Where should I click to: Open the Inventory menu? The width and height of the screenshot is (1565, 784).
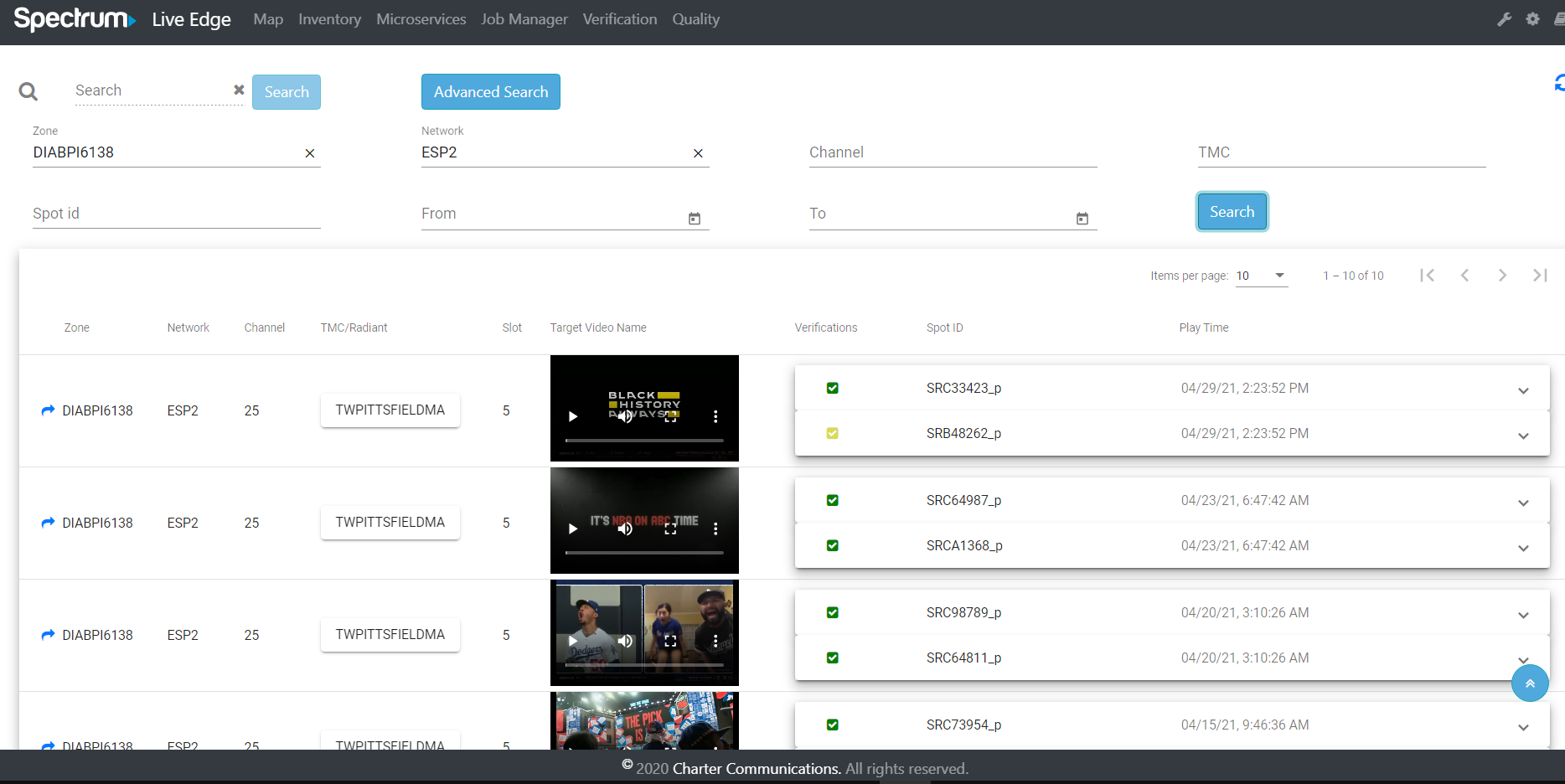[329, 19]
